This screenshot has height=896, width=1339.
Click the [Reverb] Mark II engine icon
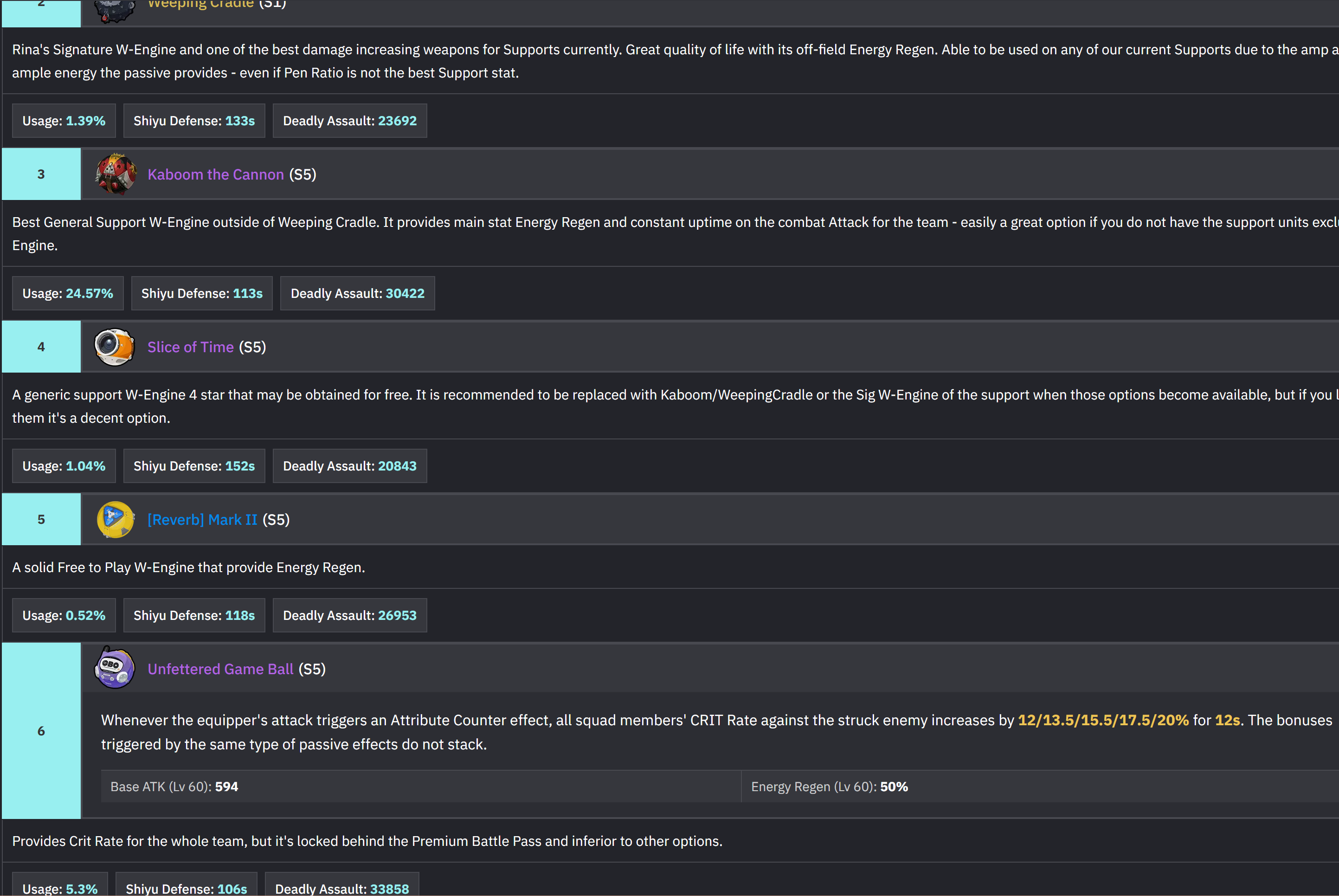click(116, 519)
